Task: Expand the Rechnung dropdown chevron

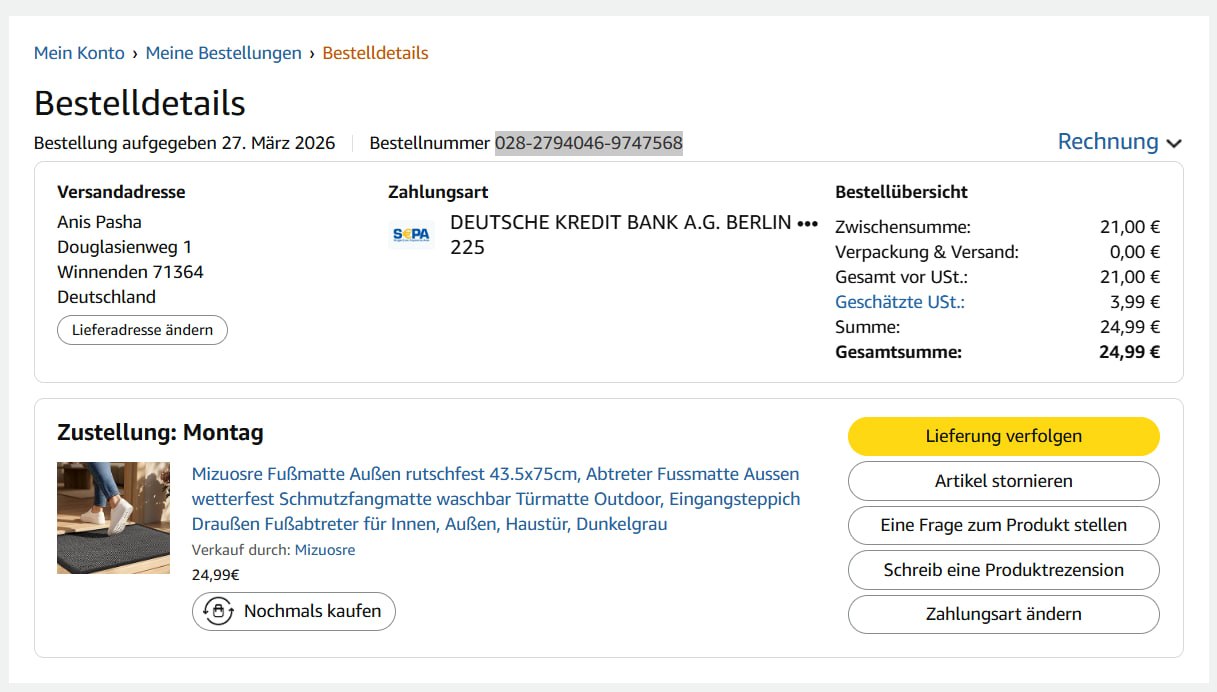Action: point(1174,144)
